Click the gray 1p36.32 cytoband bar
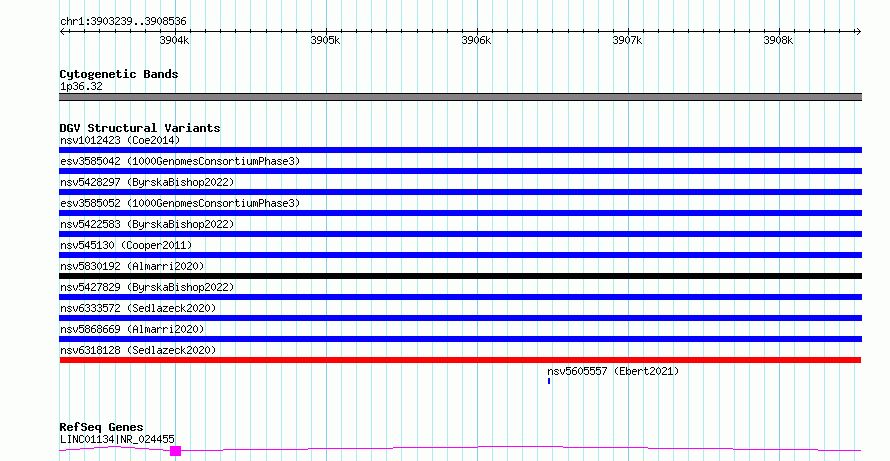This screenshot has width=890, height=461. click(x=460, y=97)
